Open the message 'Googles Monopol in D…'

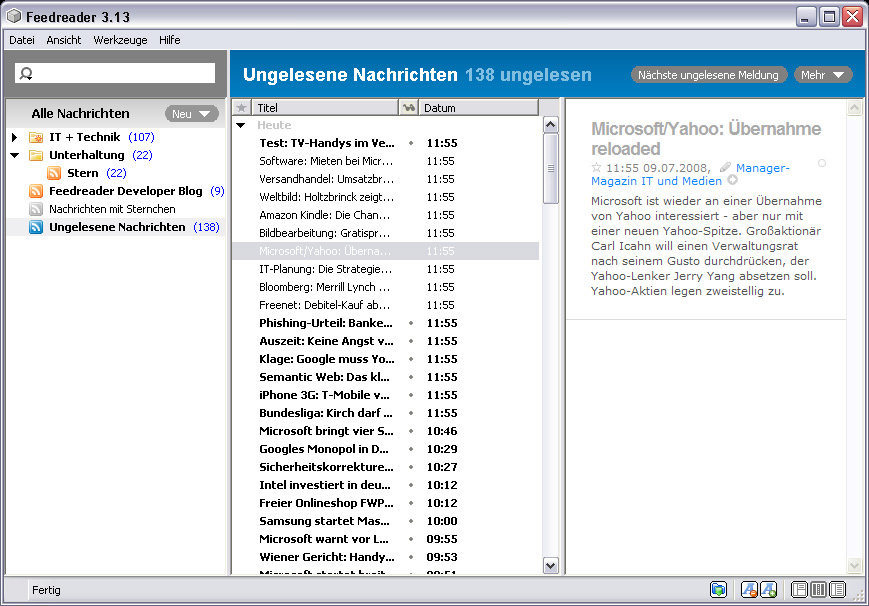pos(385,449)
